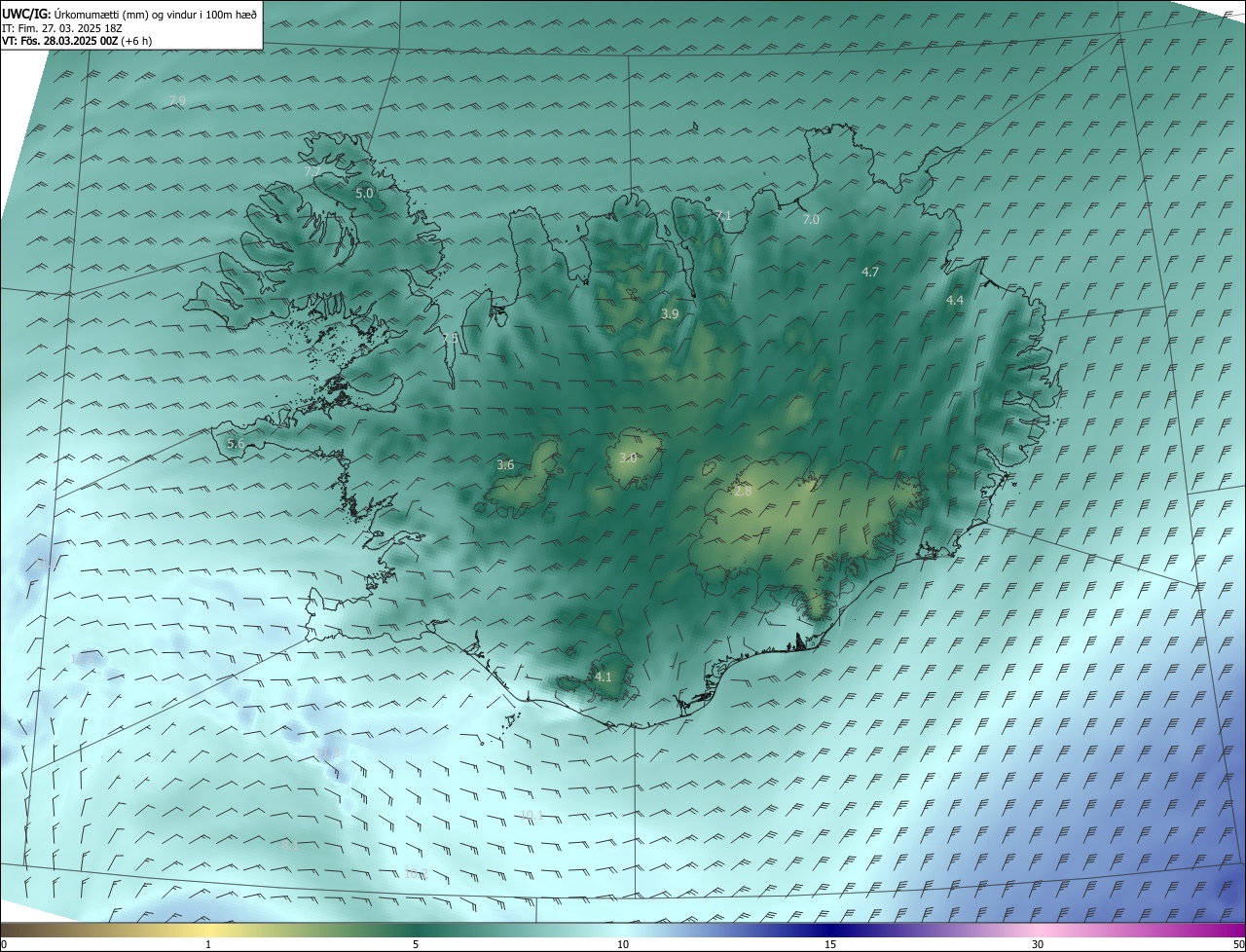Select the valid time 'VT: Fös. 28.03.2025 00Z (+6 h)'

(77, 41)
